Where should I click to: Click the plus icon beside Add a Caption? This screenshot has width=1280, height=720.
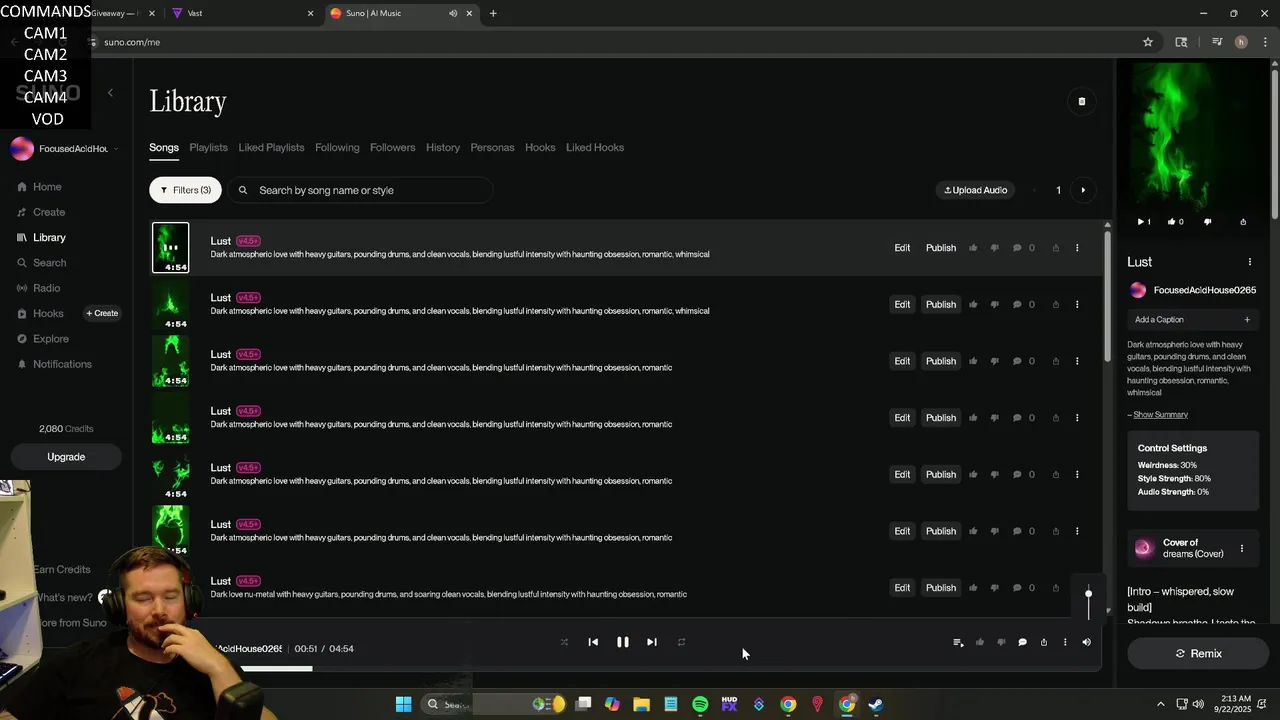point(1247,320)
